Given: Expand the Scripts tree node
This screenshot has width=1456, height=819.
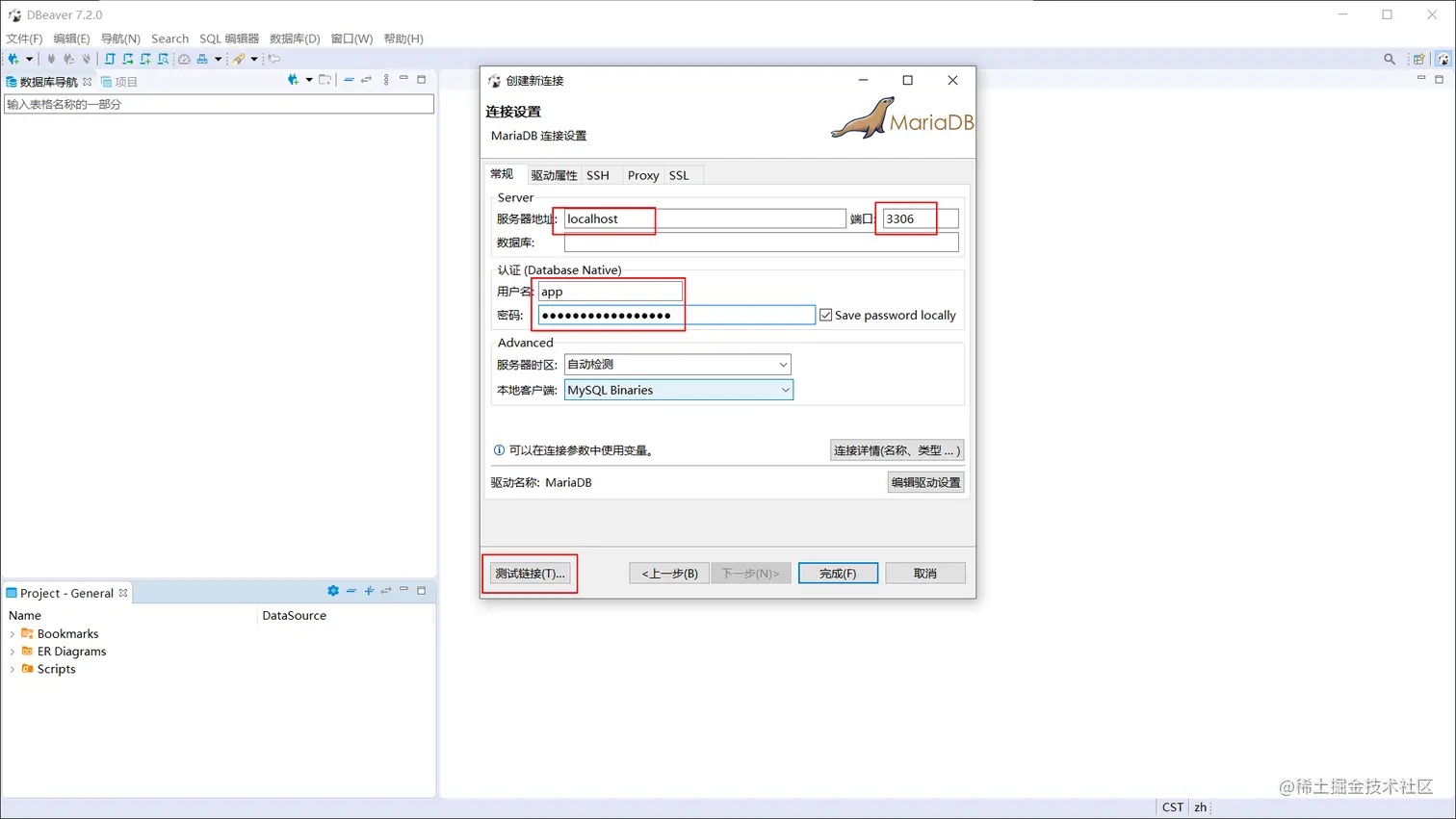Looking at the screenshot, I should coord(12,670).
